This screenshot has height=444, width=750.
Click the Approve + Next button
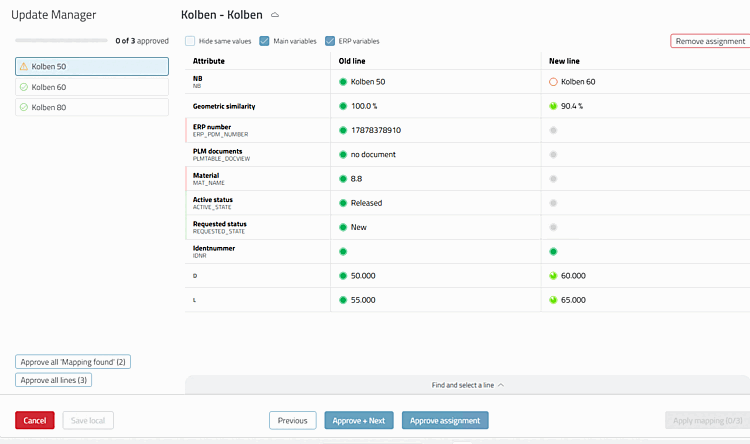[x=359, y=421]
